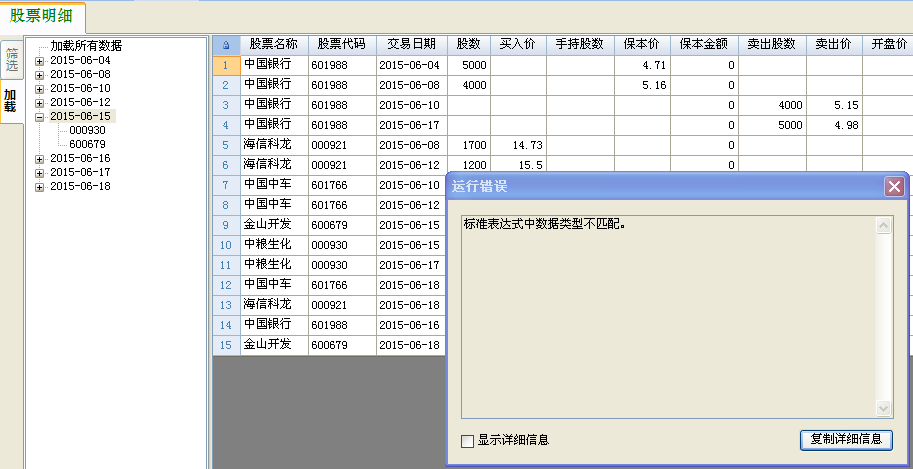The image size is (913, 469).
Task: Expand the 2015-06-16 tree node
Action: pos(40,158)
